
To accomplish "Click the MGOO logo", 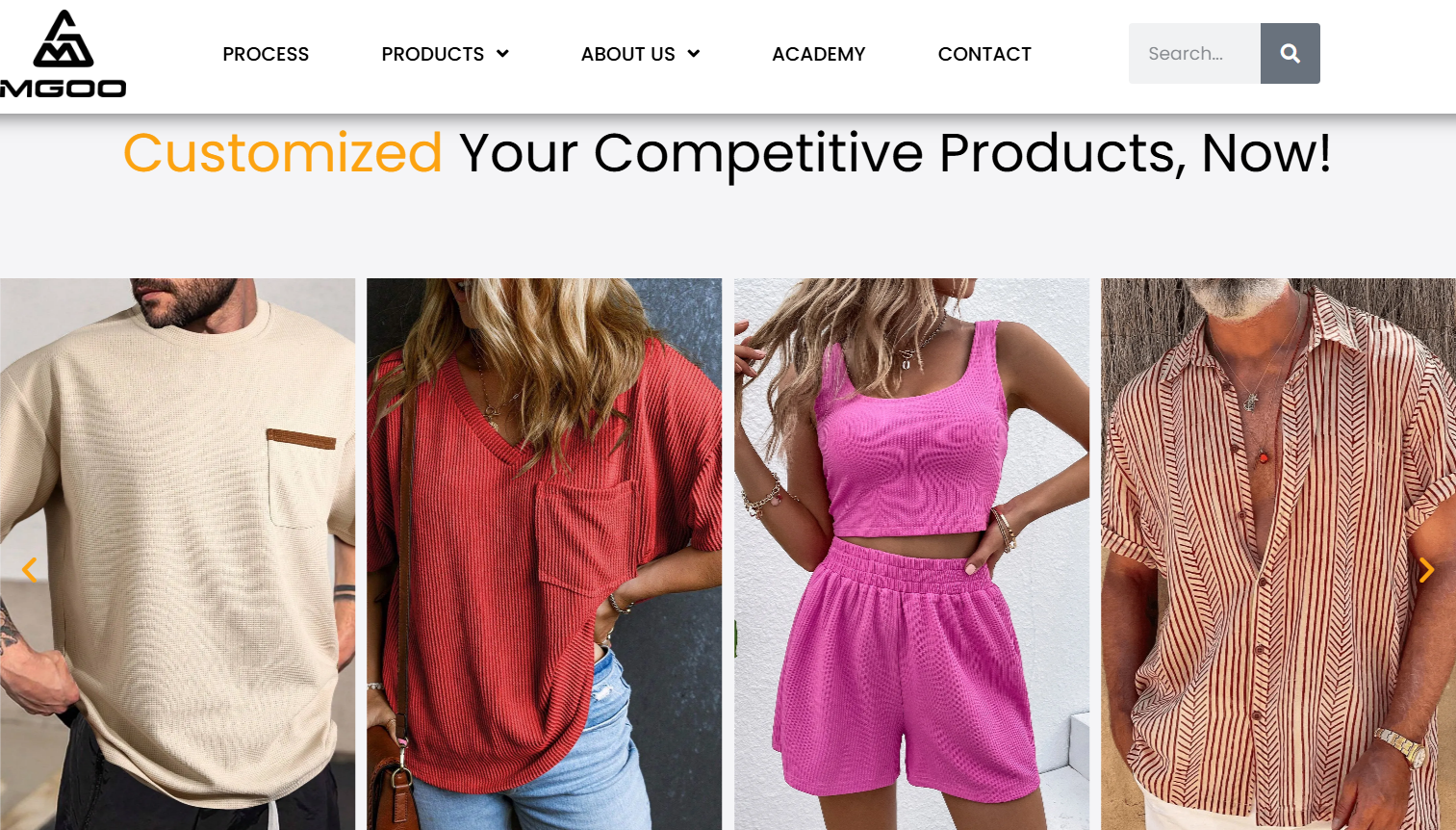I will pos(64,54).
